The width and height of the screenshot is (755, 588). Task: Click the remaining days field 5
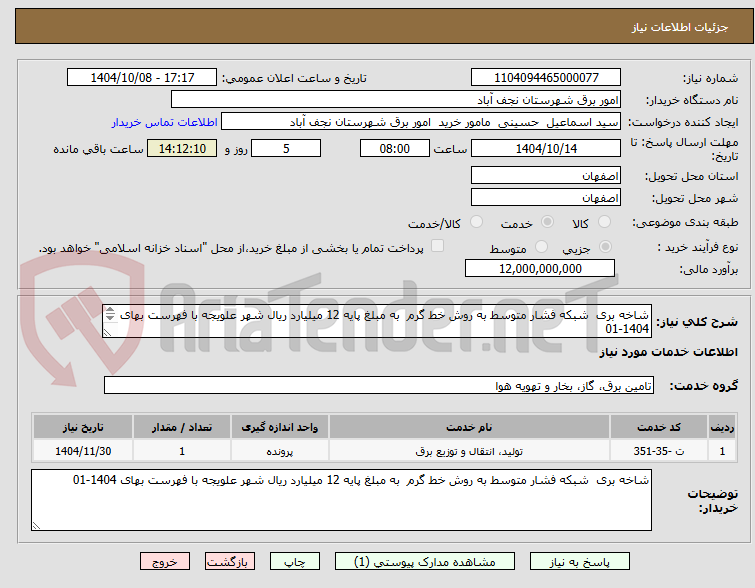coord(286,148)
